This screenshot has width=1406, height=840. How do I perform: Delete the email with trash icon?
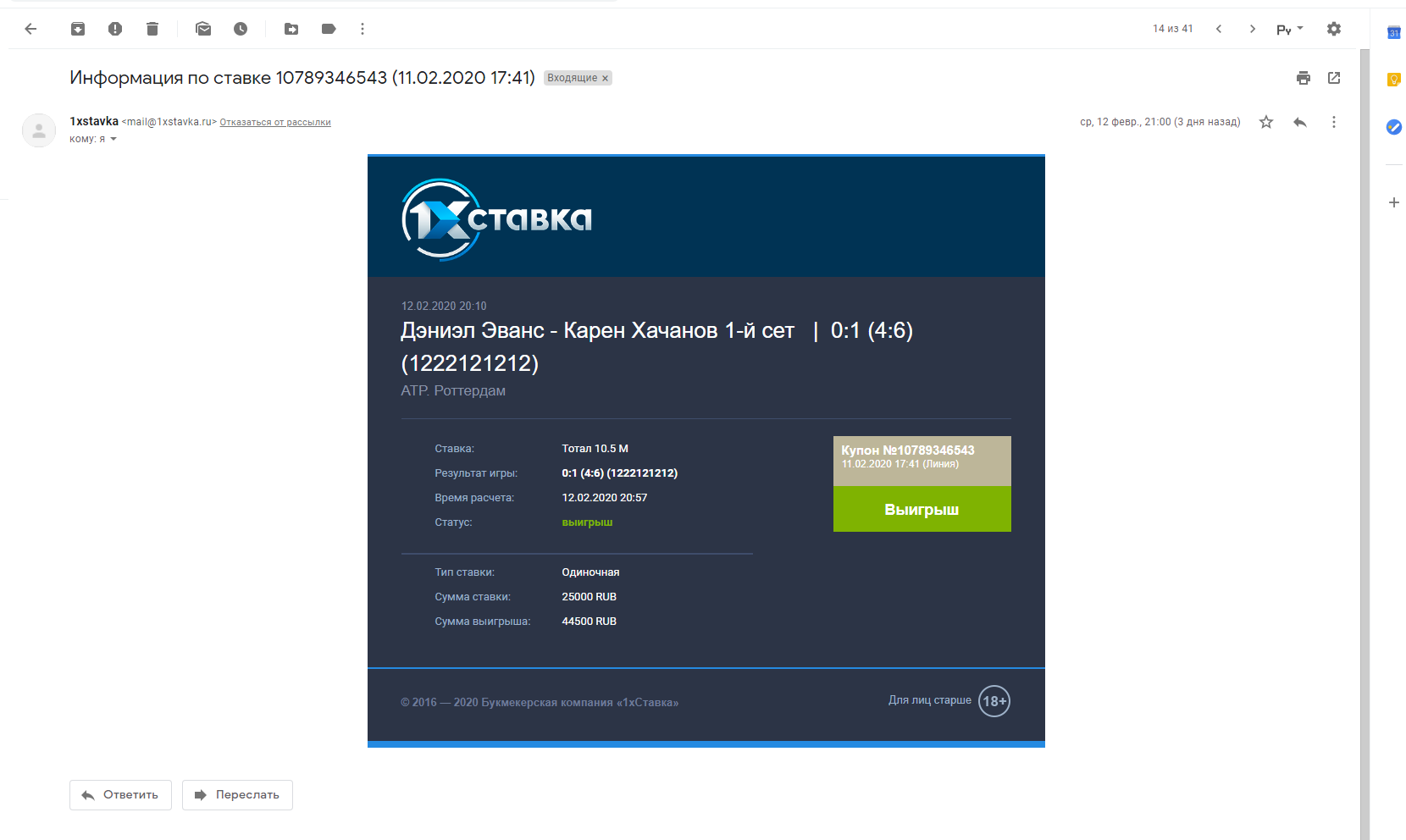[152, 29]
